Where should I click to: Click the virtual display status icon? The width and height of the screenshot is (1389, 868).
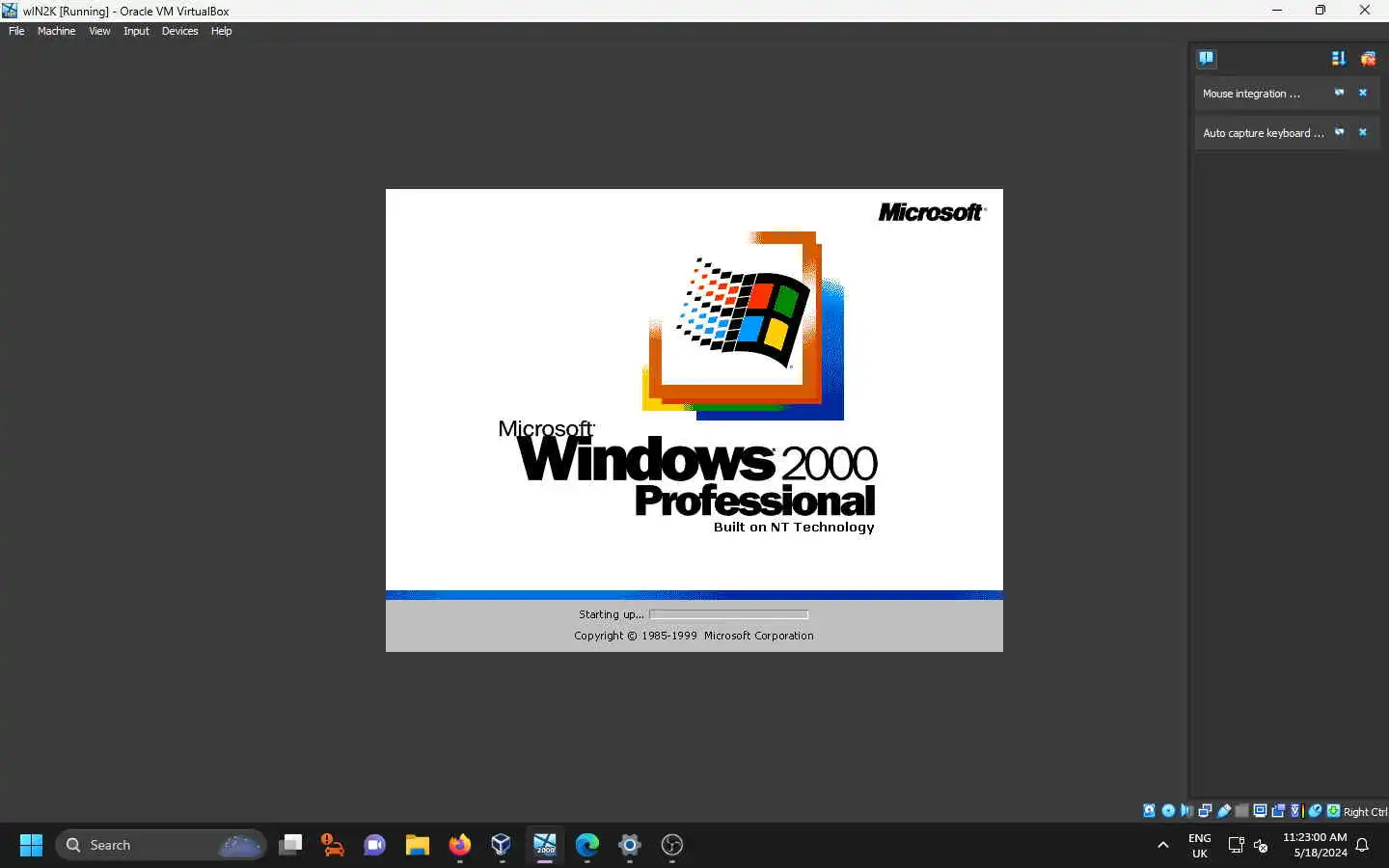pyautogui.click(x=1260, y=811)
